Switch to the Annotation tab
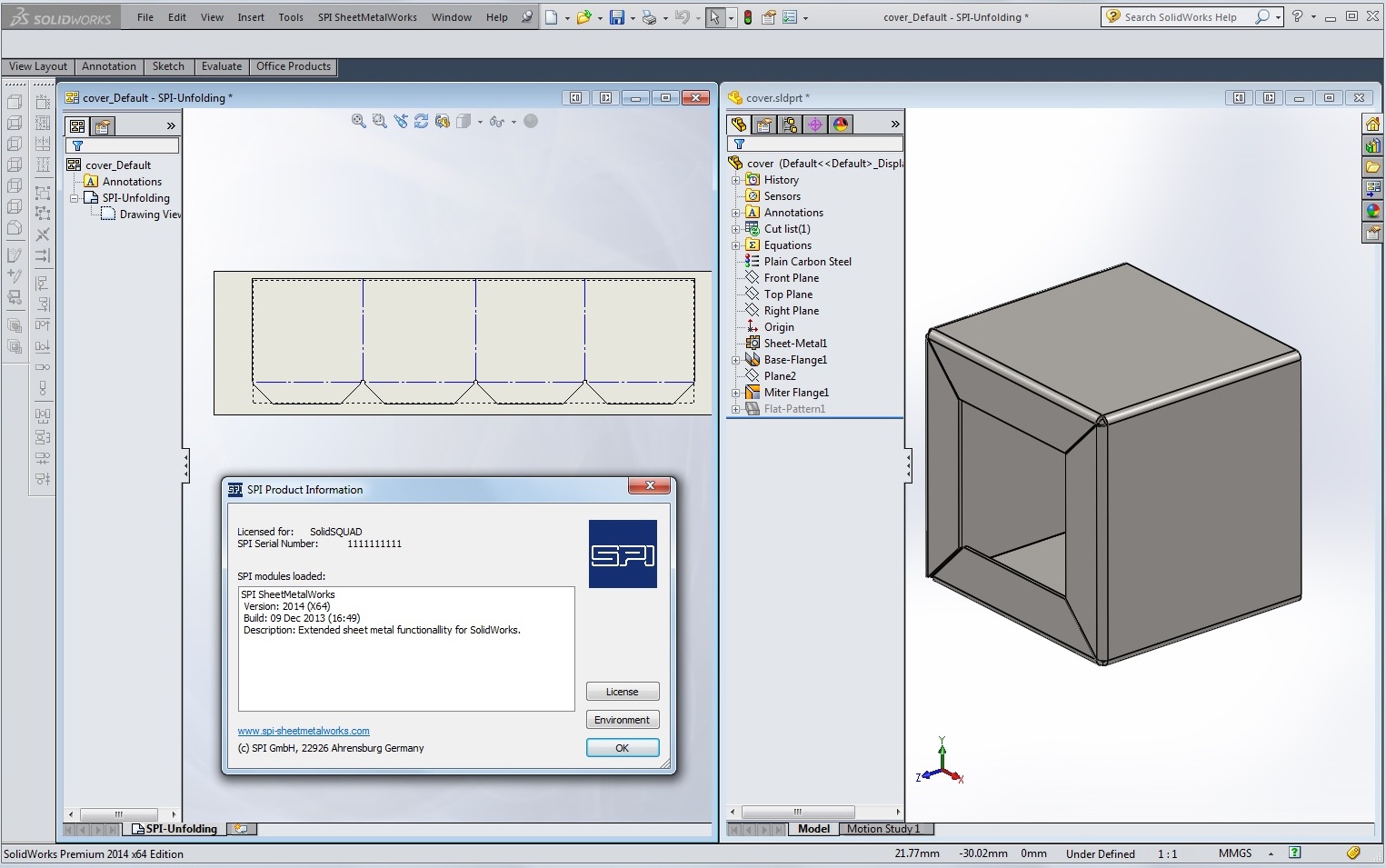This screenshot has width=1386, height=868. 109,66
